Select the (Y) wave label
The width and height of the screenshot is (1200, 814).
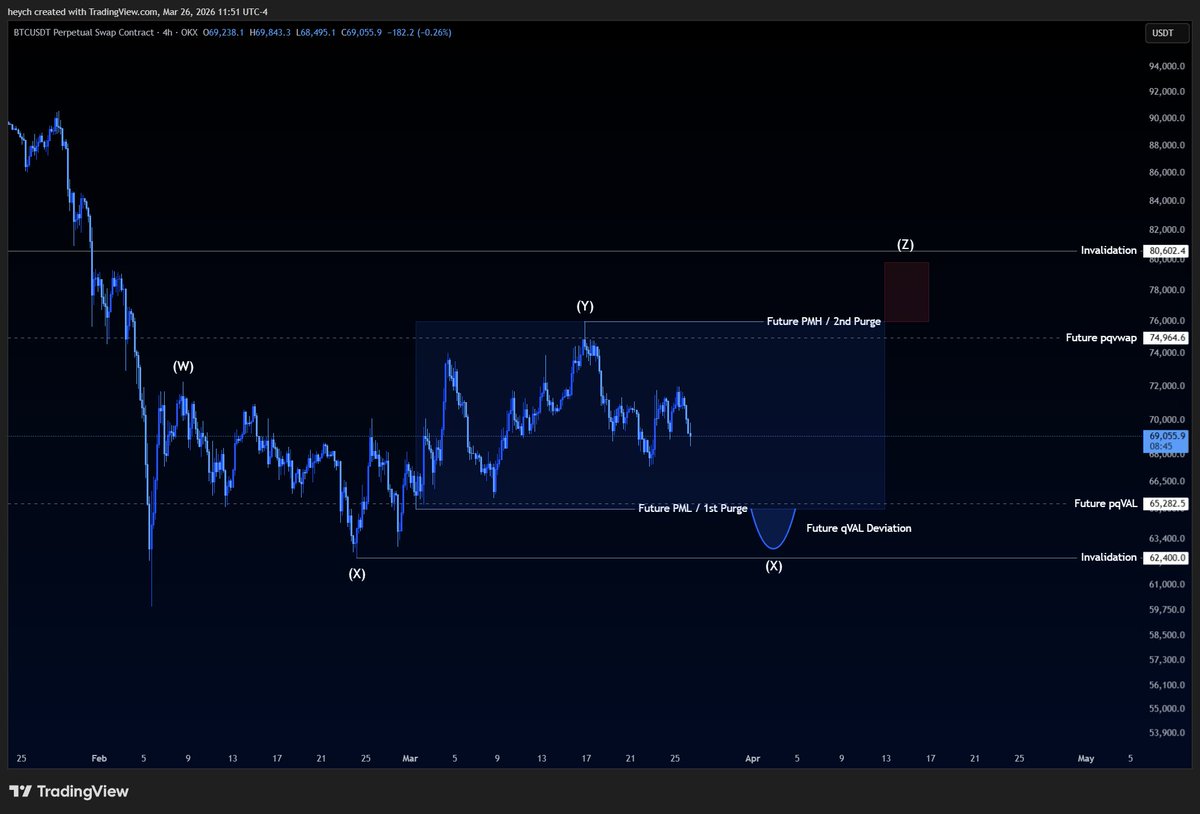[x=586, y=306]
